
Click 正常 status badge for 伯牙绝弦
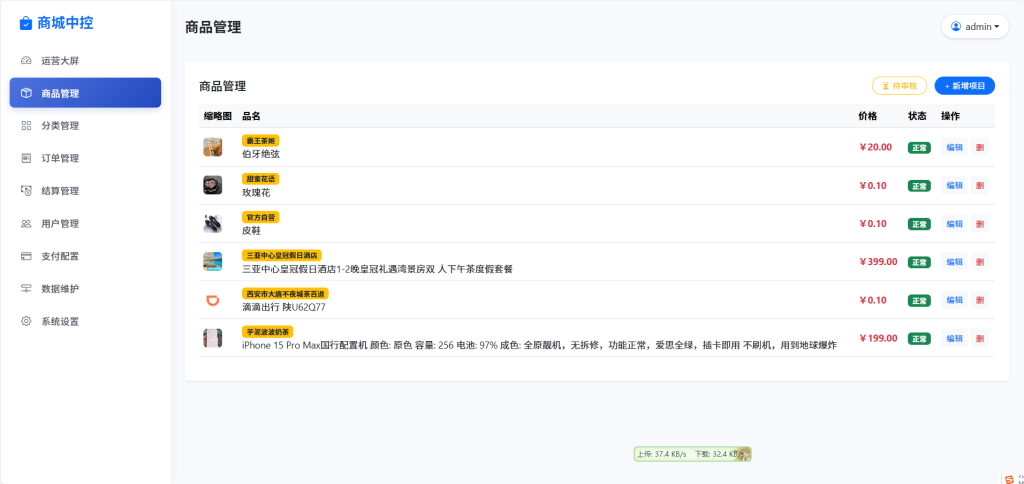920,148
